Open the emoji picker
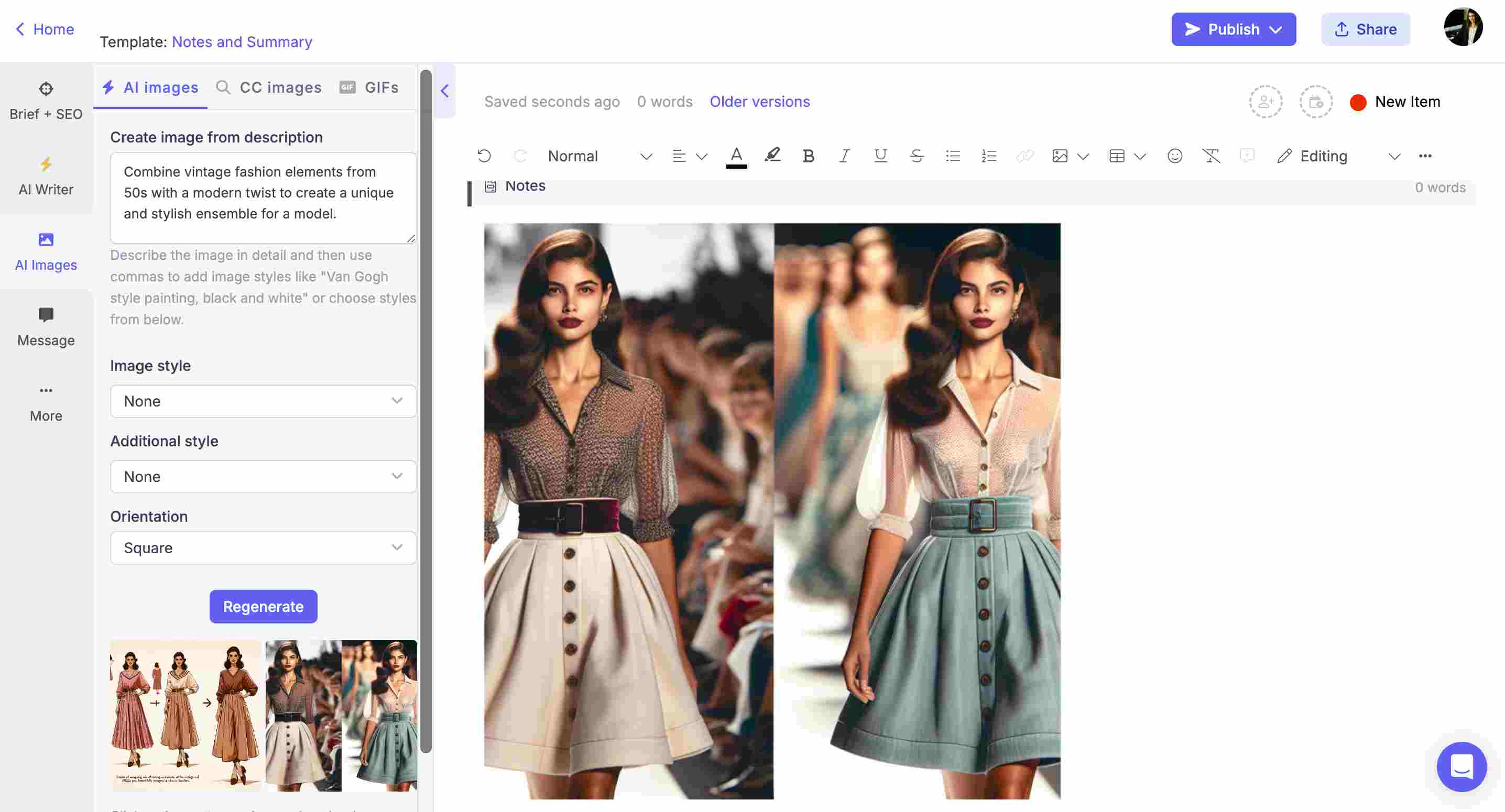Viewport: 1505px width, 812px height. pos(1175,156)
